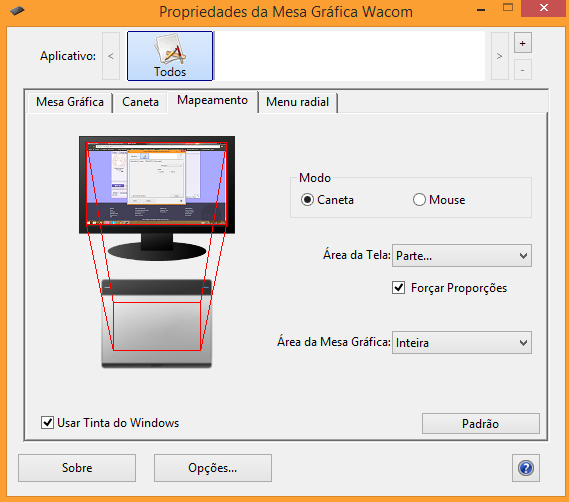Switch to the Mesa Gráfica tab
Image resolution: width=569 pixels, height=502 pixels.
coord(70,102)
